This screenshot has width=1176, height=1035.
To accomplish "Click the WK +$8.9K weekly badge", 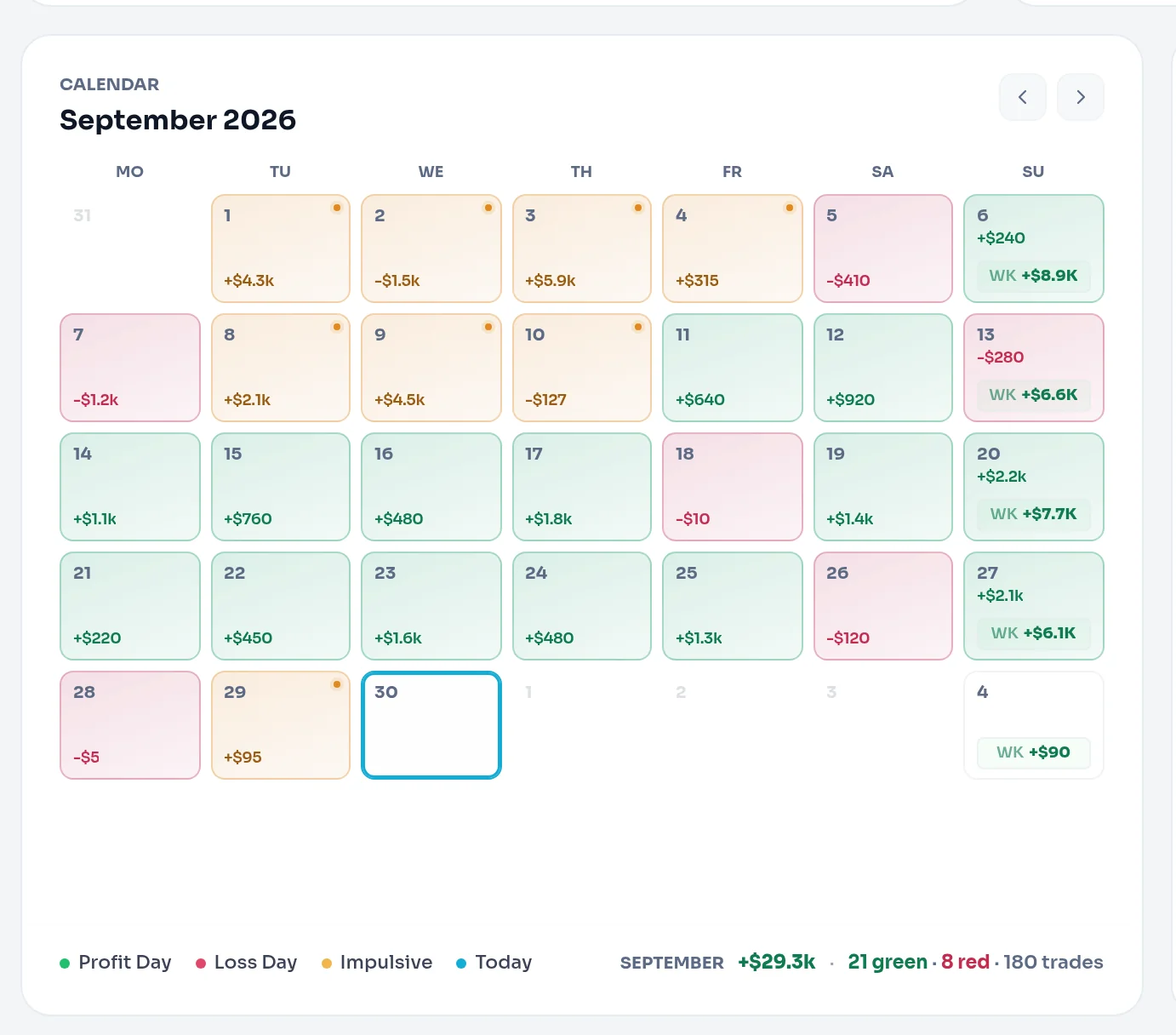I will [x=1033, y=276].
